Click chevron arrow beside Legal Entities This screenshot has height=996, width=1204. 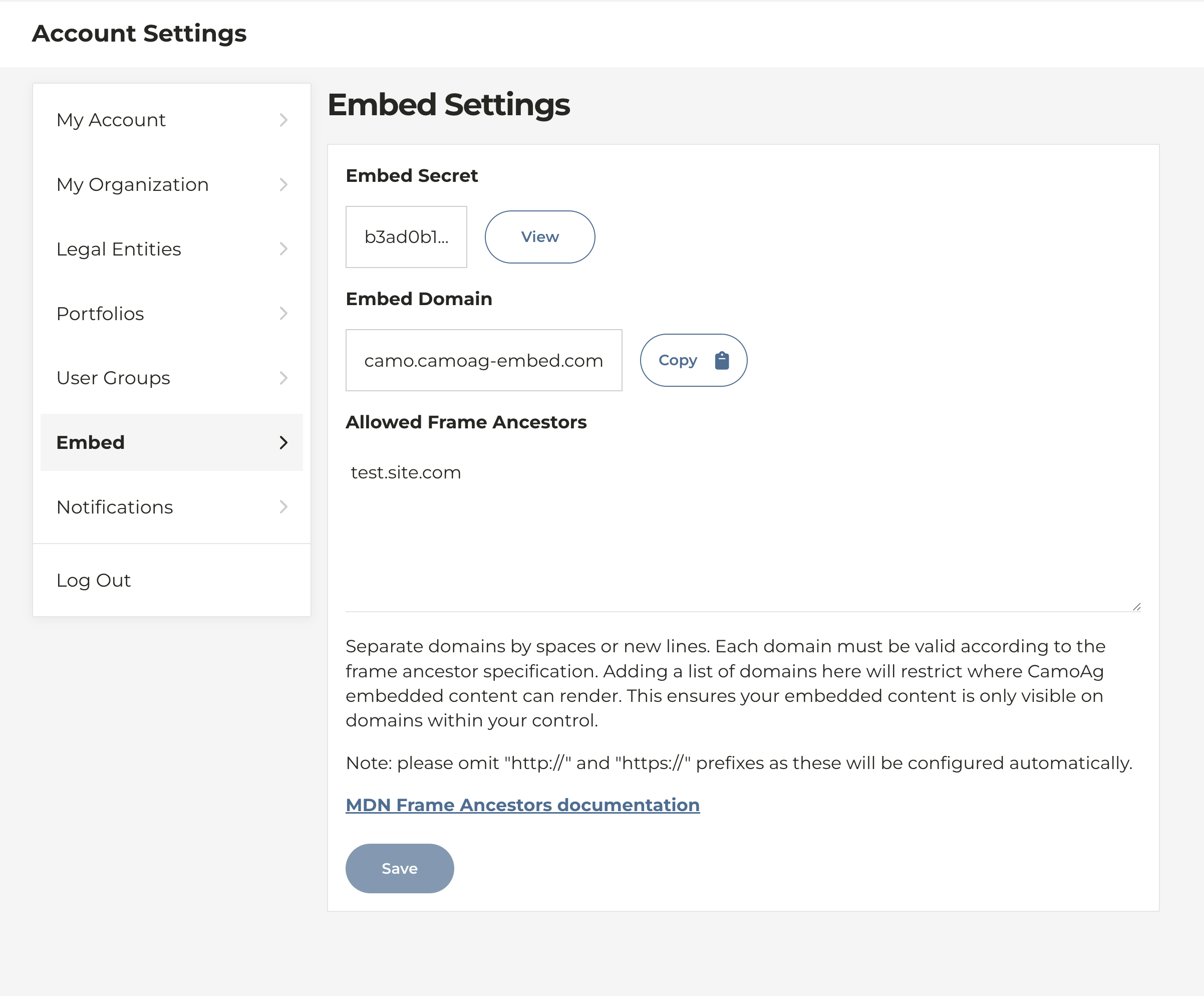[x=283, y=249]
